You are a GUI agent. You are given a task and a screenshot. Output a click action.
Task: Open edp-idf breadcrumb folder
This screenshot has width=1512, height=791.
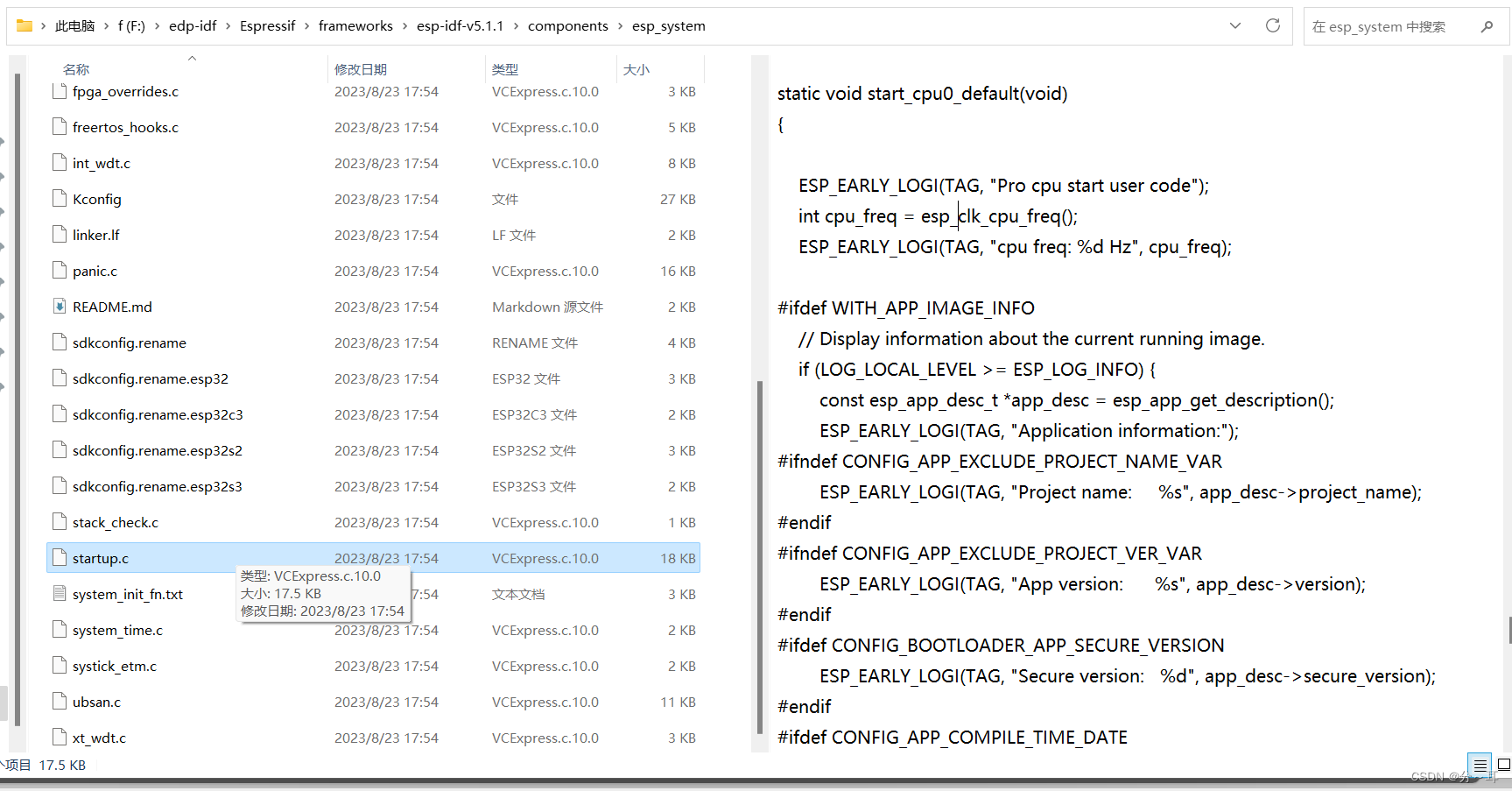click(193, 25)
